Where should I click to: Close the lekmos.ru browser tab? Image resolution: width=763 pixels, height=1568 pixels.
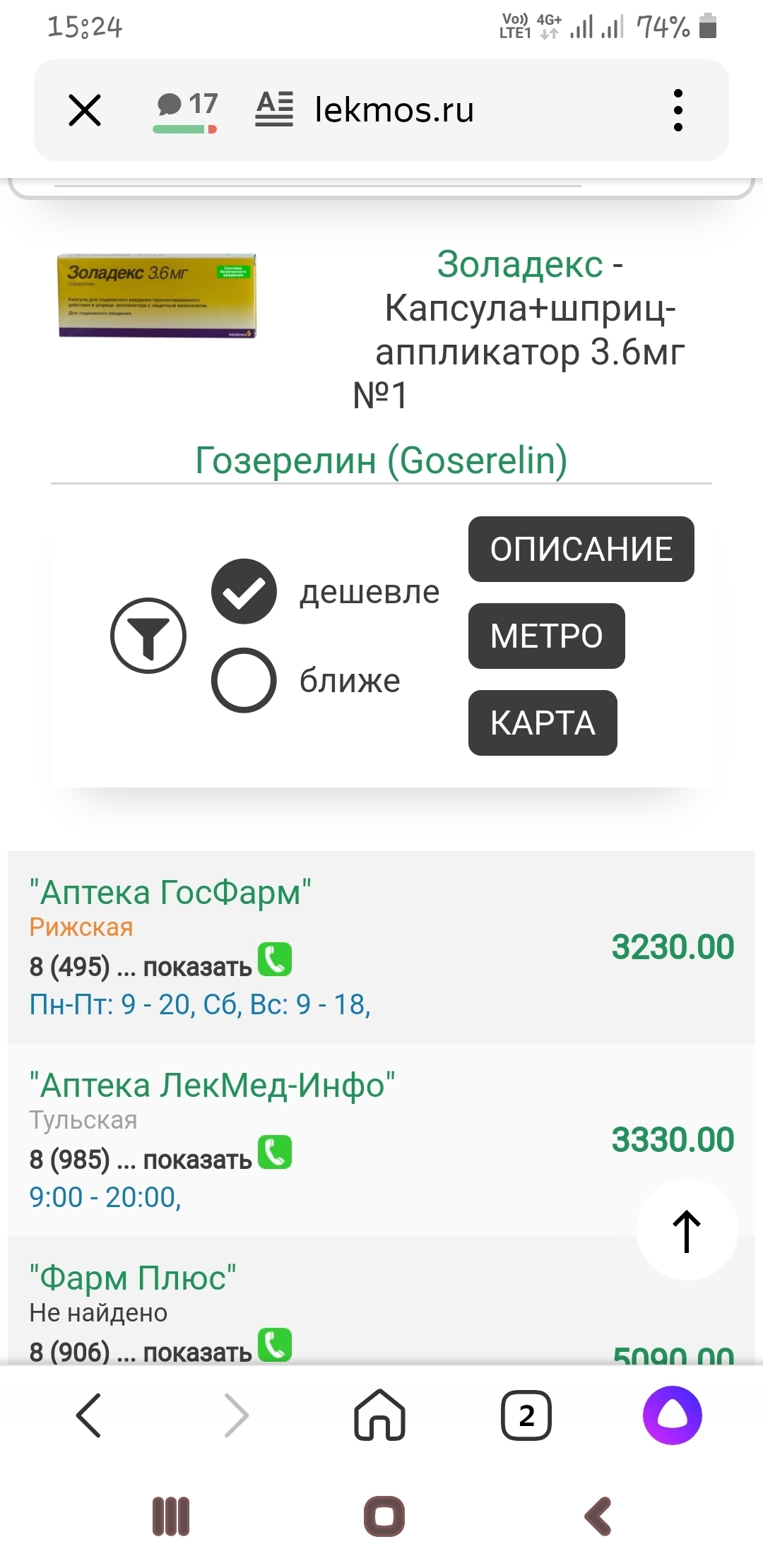tap(85, 110)
